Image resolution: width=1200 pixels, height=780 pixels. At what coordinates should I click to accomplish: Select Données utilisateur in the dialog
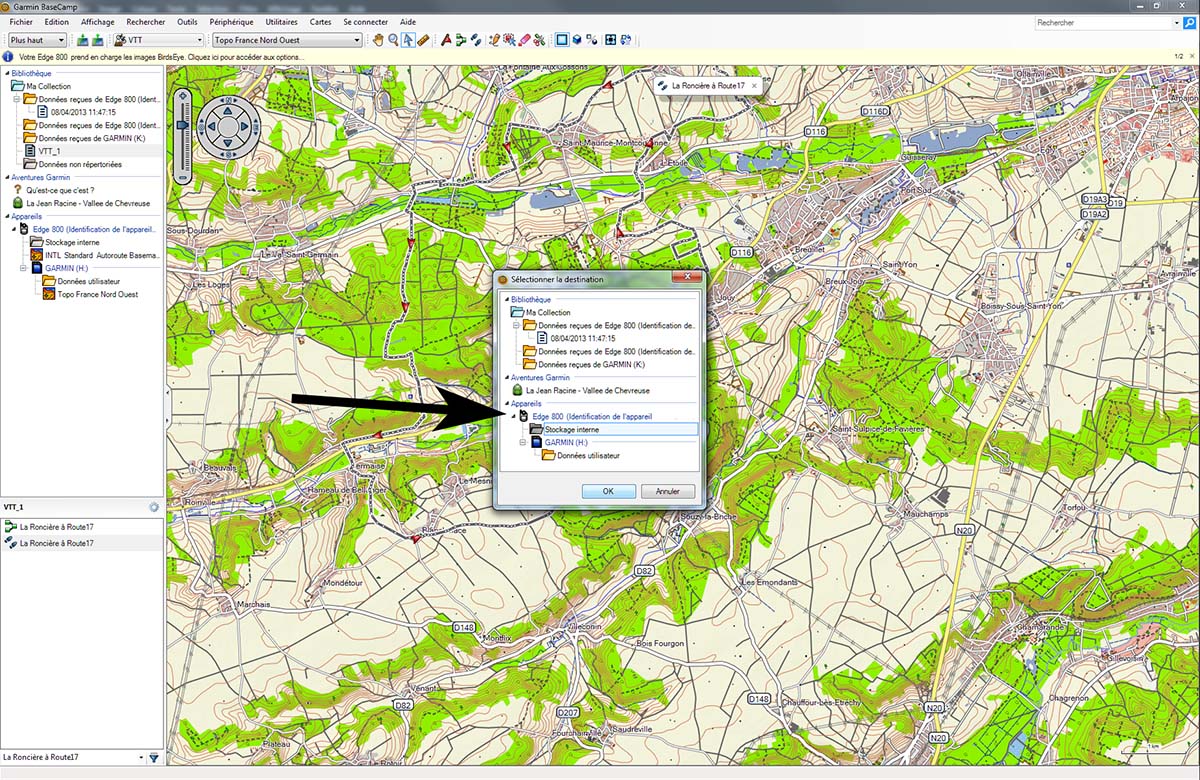point(587,455)
